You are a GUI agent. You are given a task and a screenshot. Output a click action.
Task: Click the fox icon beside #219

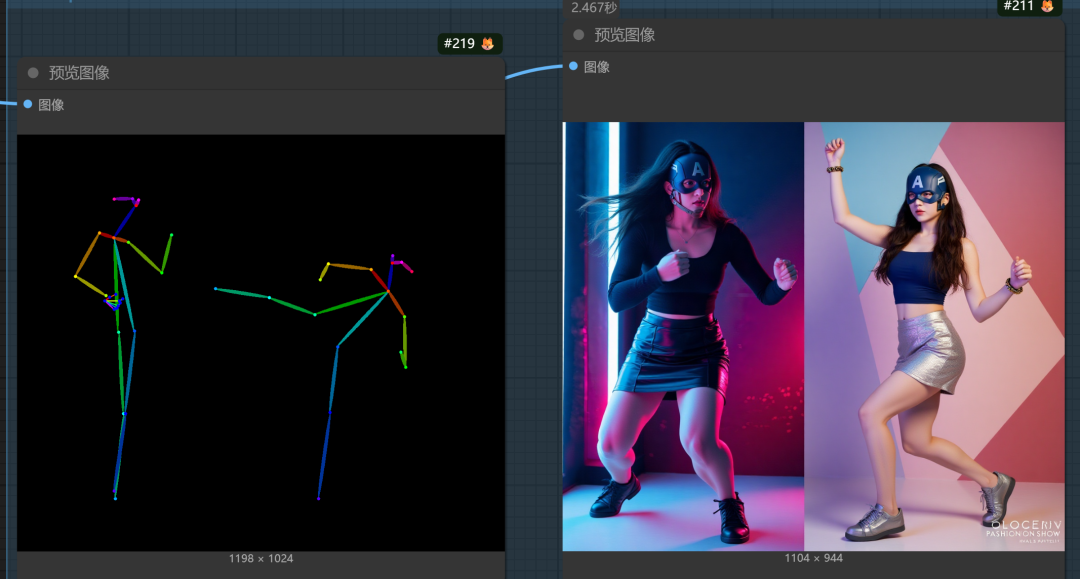pyautogui.click(x=488, y=43)
